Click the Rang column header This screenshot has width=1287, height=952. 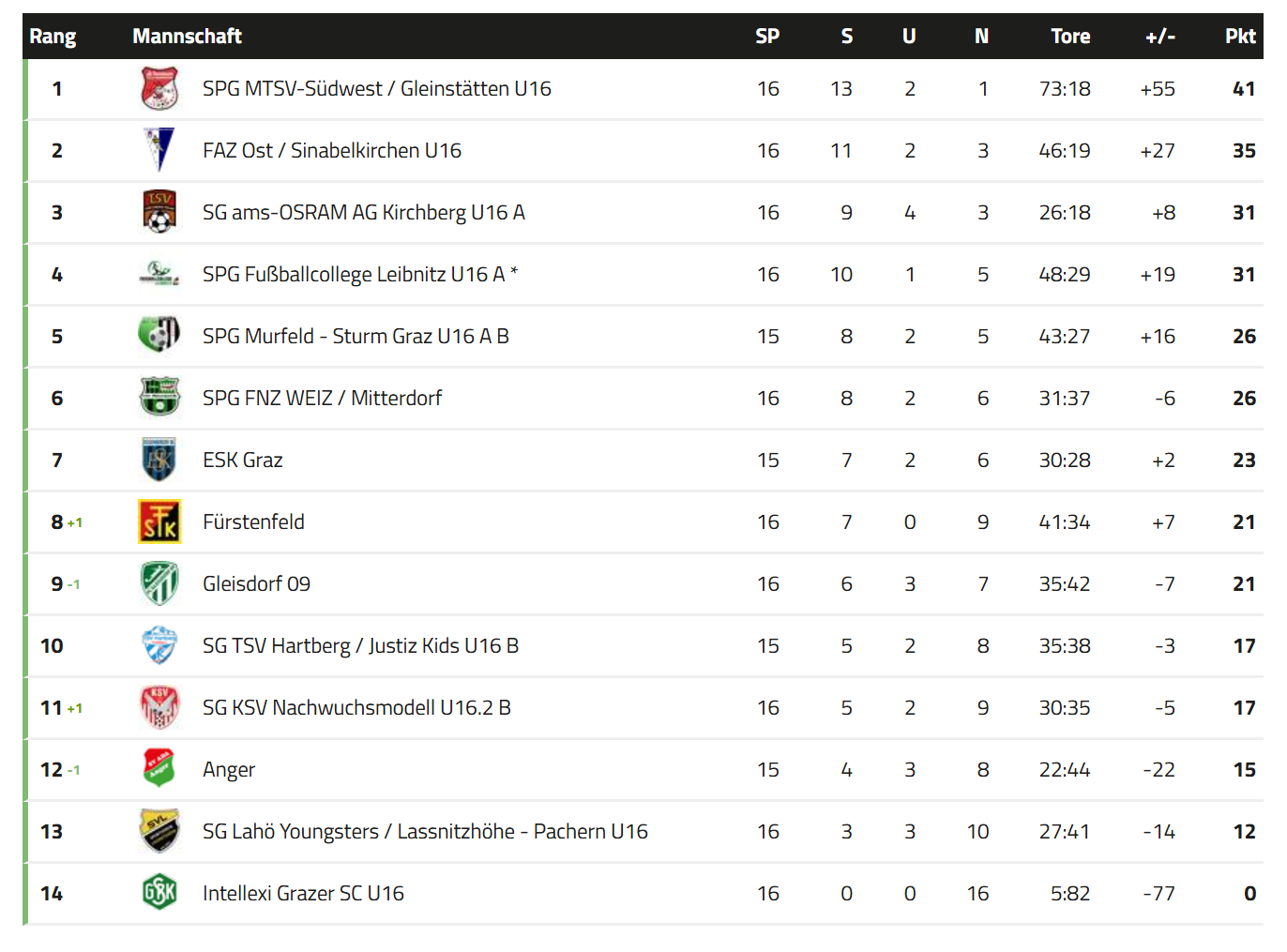point(53,37)
